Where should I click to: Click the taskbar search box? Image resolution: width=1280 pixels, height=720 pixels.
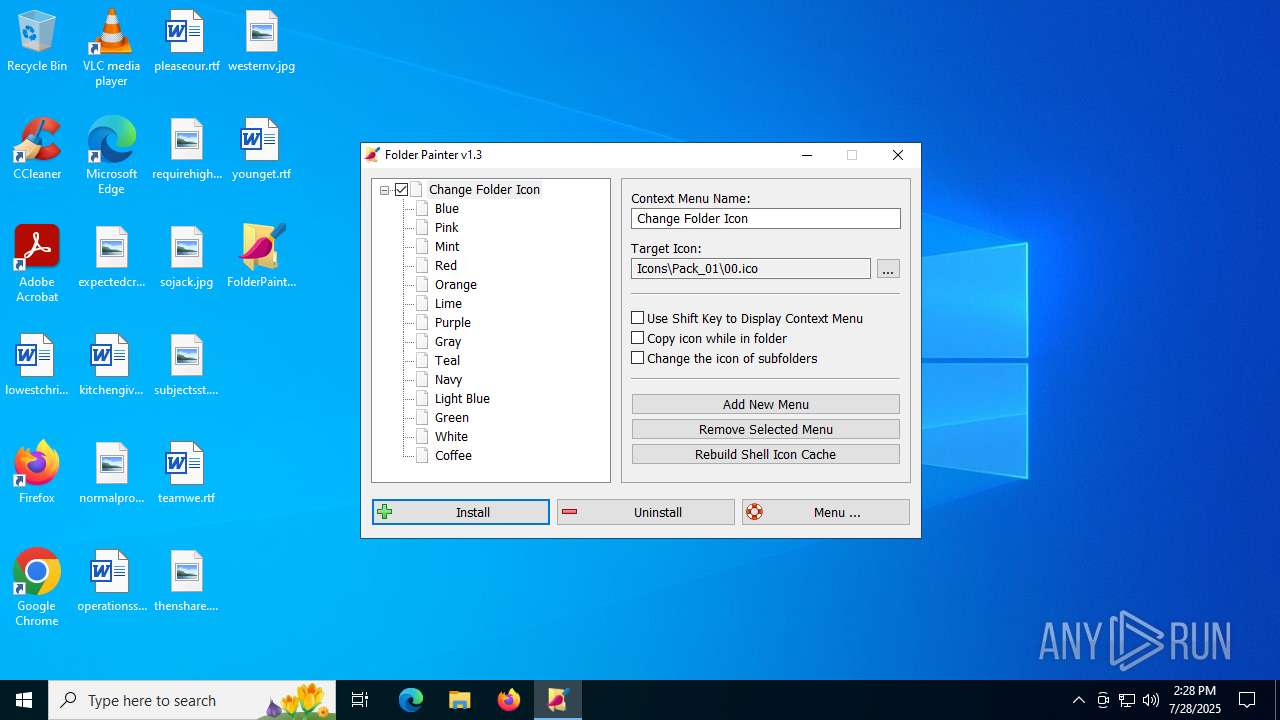click(x=193, y=700)
